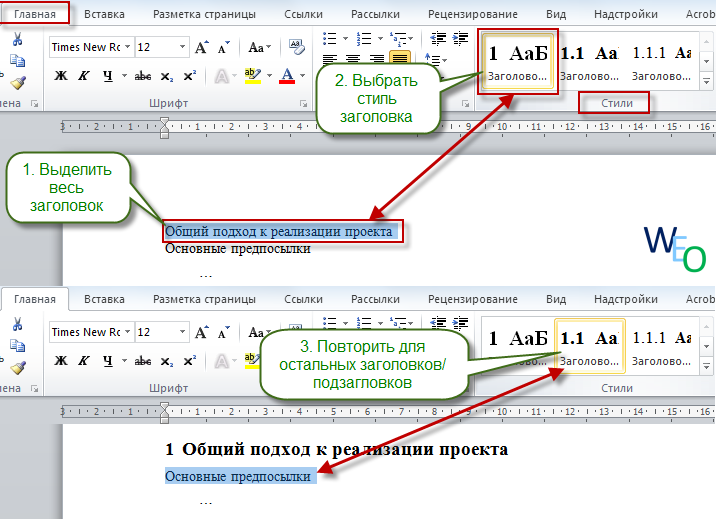Screen dimensions: 716x519
Task: Click Decrease Indent icon in the bottom ribbon
Action: (438, 323)
